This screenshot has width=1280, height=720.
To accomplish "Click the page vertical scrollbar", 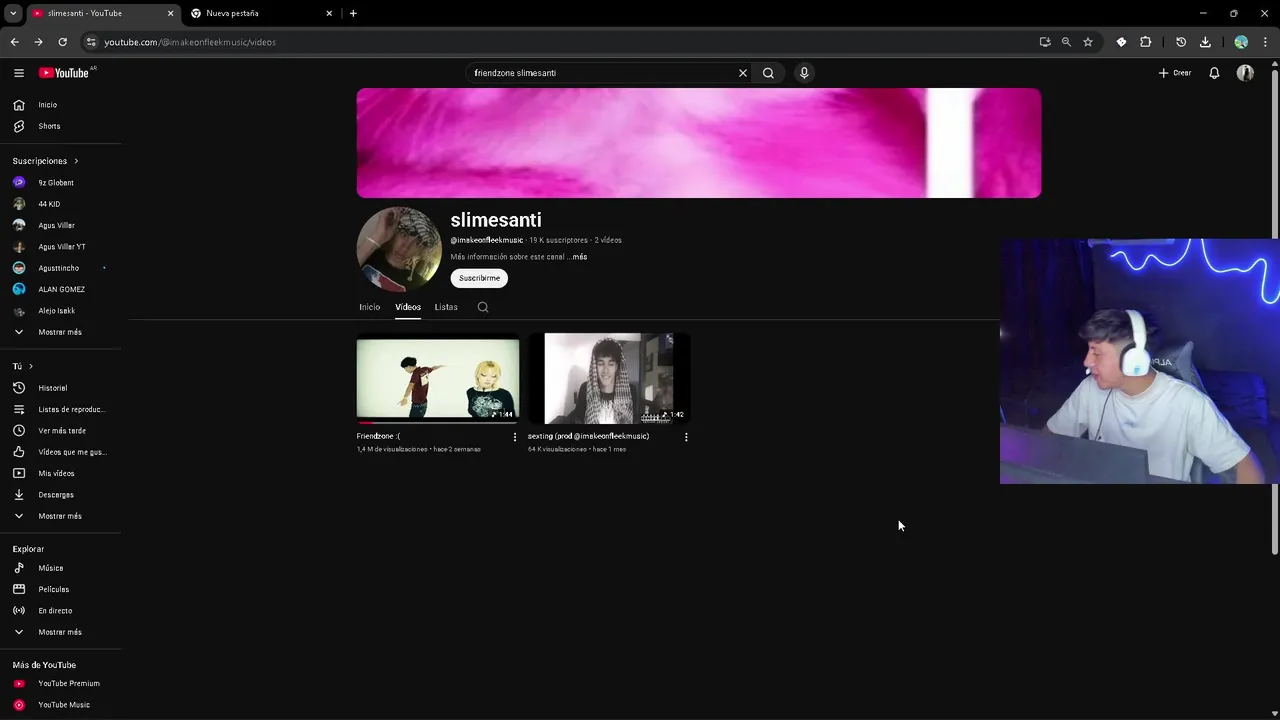I will (x=1274, y=310).
